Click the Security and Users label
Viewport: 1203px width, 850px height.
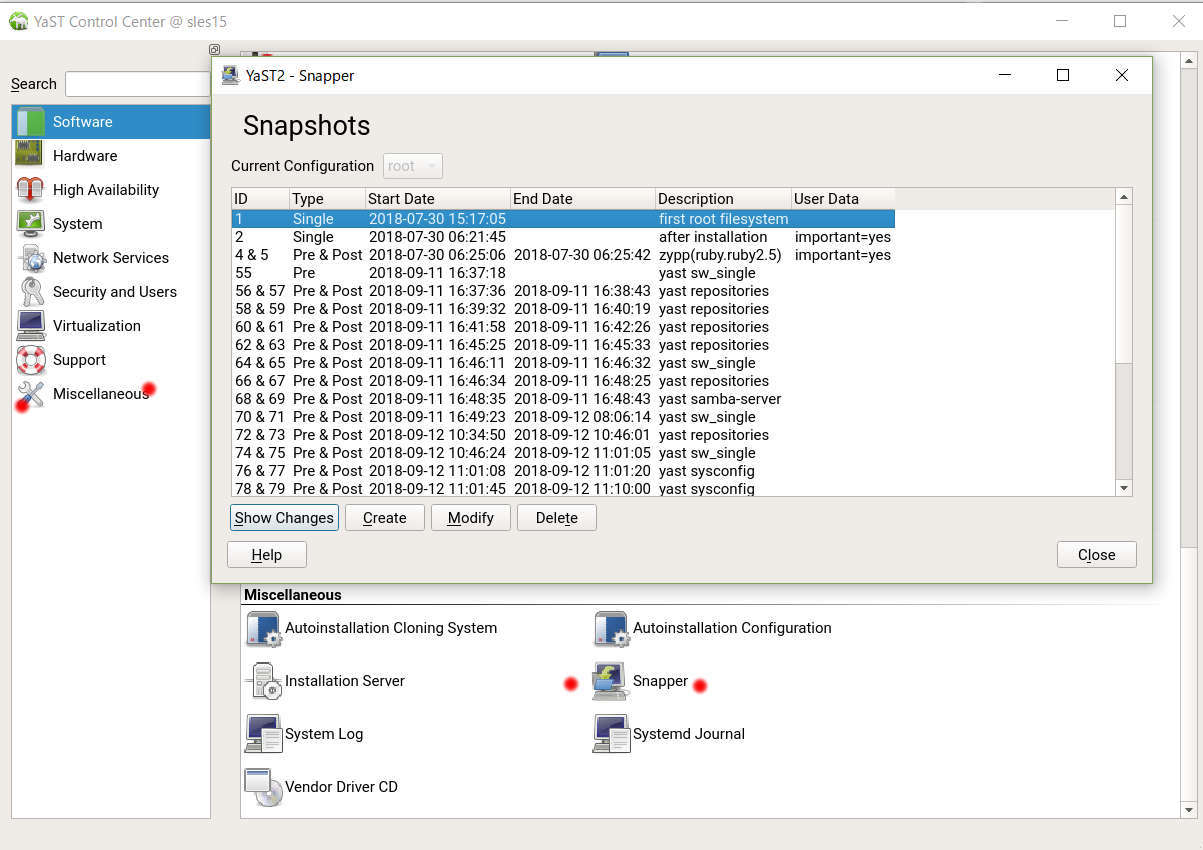point(115,292)
